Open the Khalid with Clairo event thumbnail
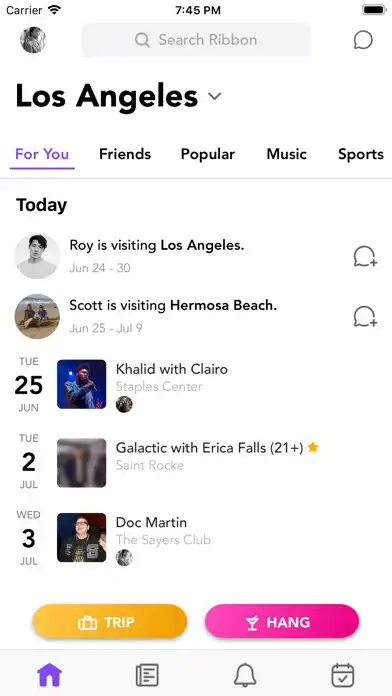 pyautogui.click(x=82, y=384)
